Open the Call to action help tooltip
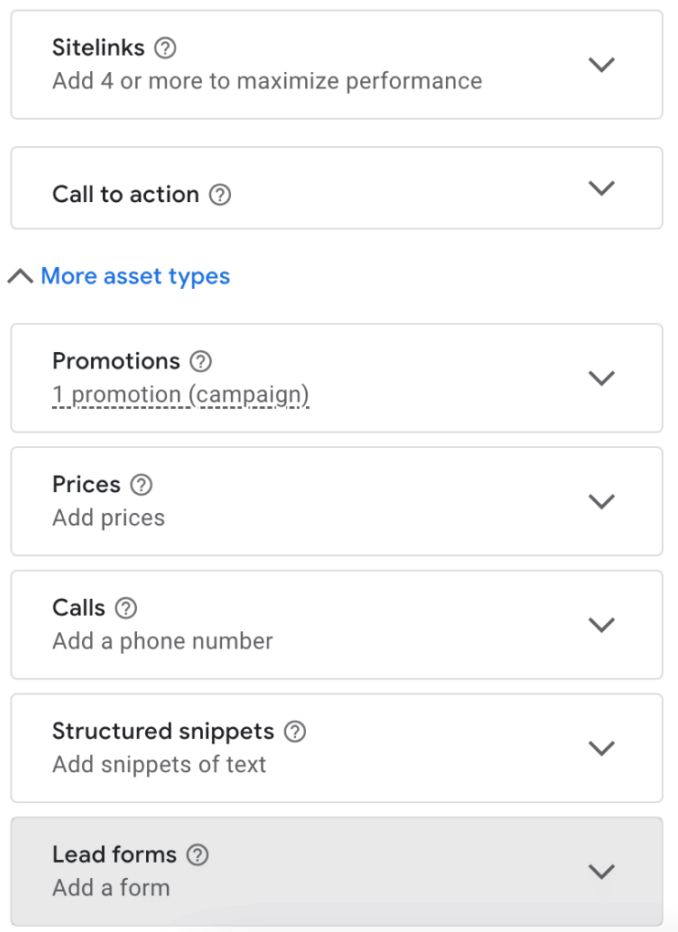Viewport: 678px width, 932px height. (220, 194)
